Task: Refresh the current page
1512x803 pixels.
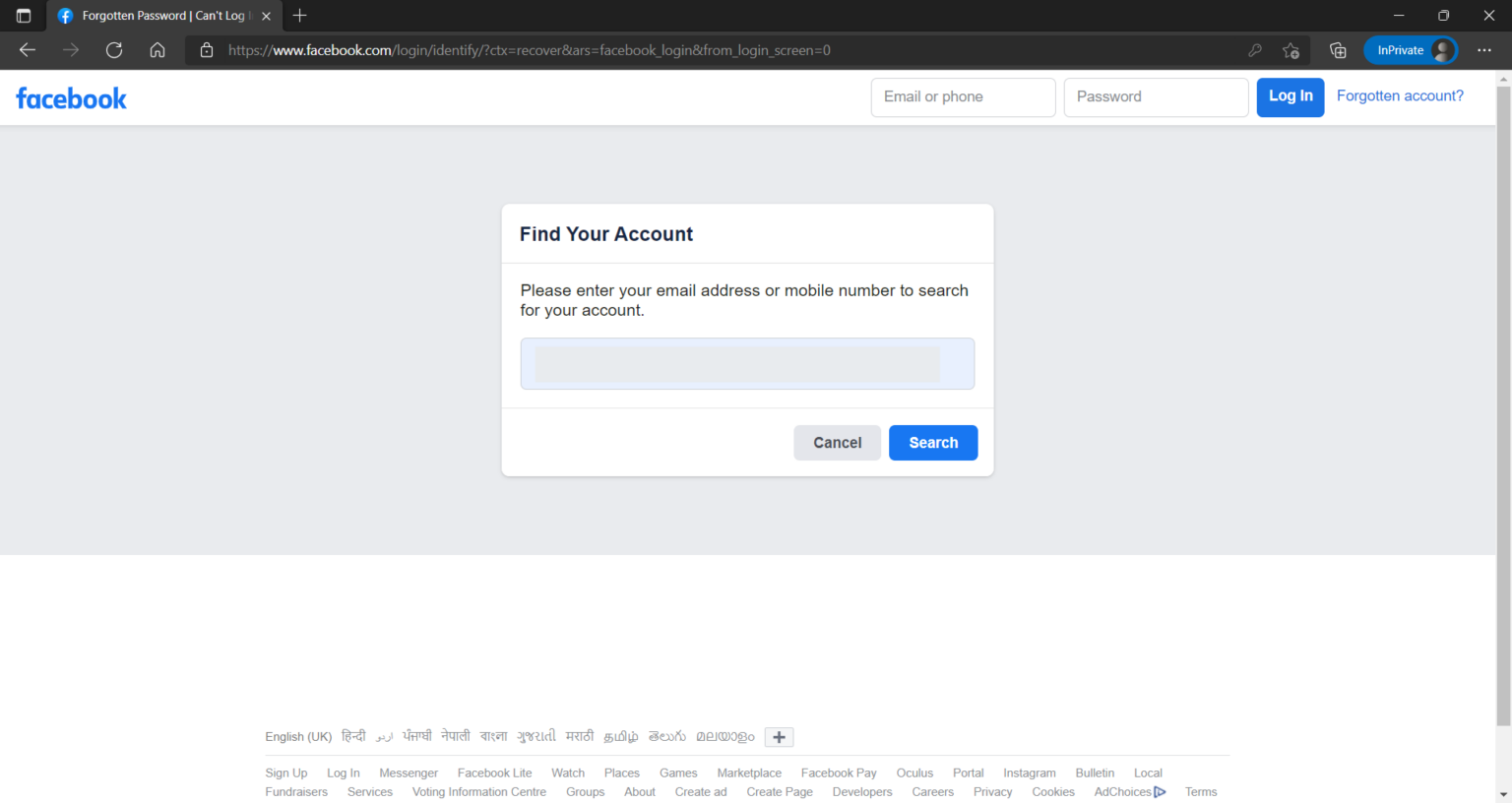Action: coord(113,49)
